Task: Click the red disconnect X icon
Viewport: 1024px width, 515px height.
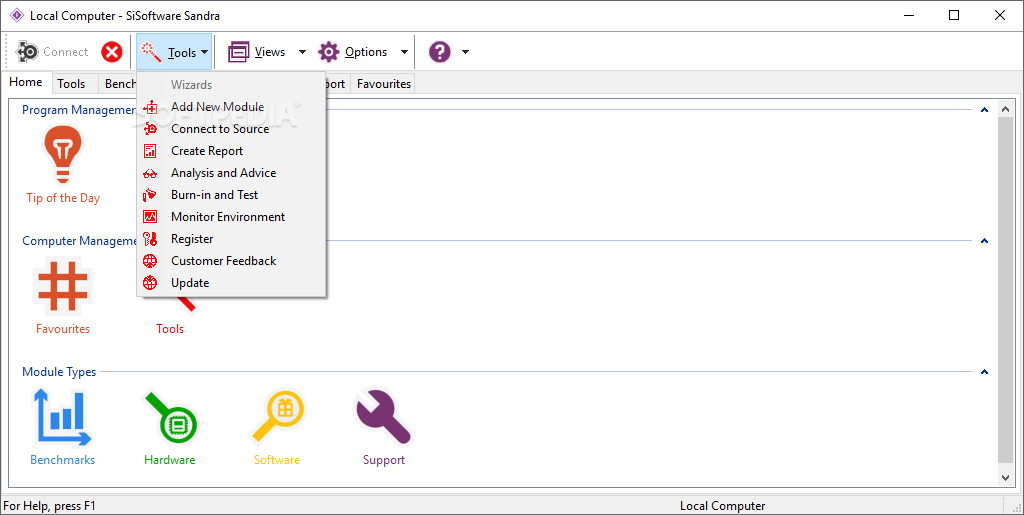Action: [112, 52]
